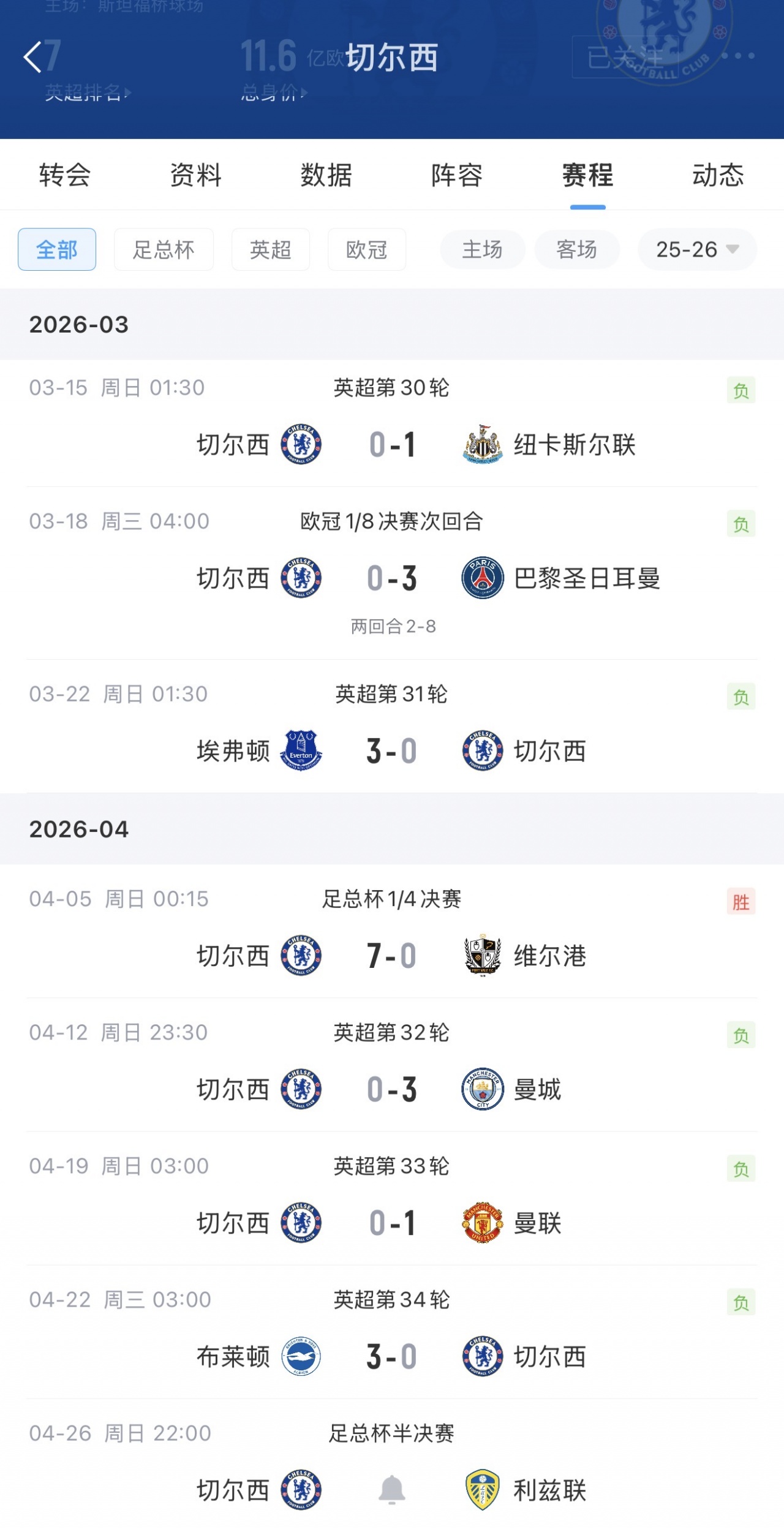784x1529 pixels.
Task: Open the 7-0 维尔港 match score
Action: 392,956
